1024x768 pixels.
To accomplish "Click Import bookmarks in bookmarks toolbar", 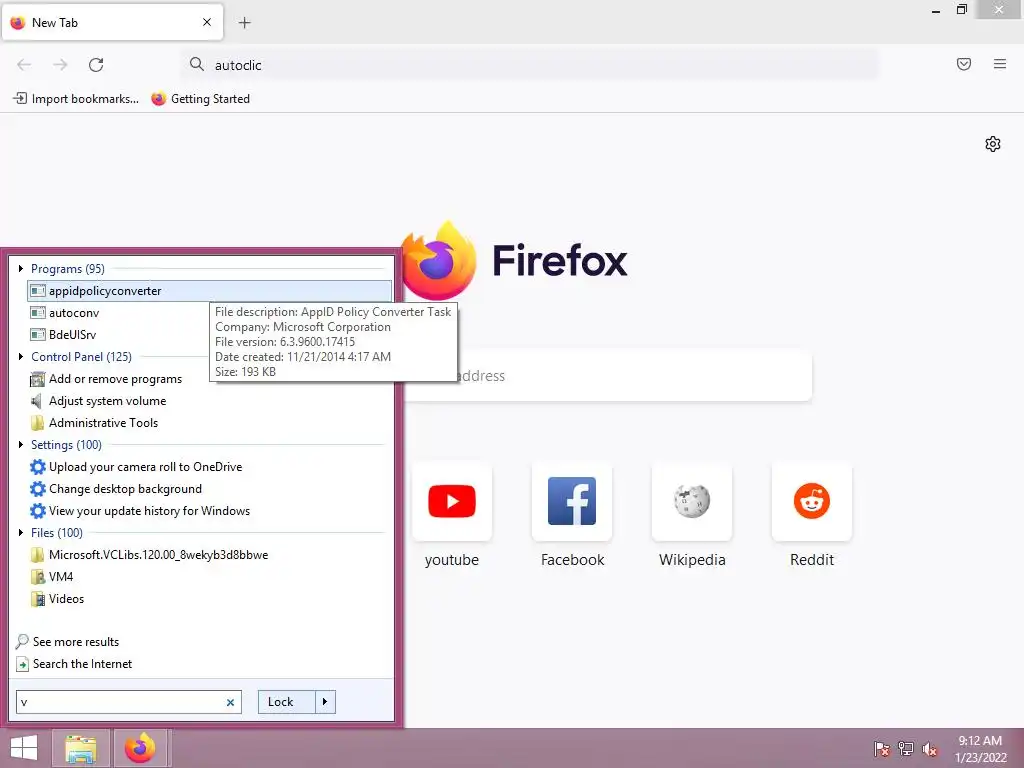I will click(76, 99).
